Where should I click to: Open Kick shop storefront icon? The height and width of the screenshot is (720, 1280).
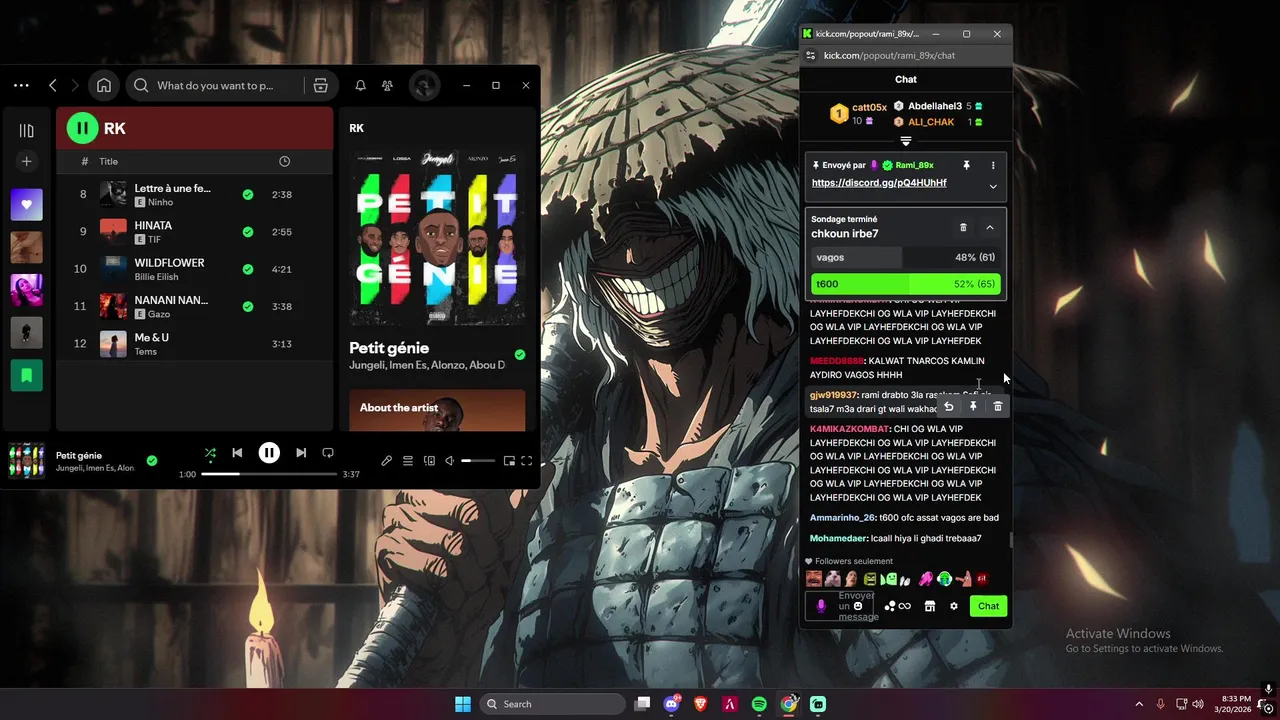point(930,606)
